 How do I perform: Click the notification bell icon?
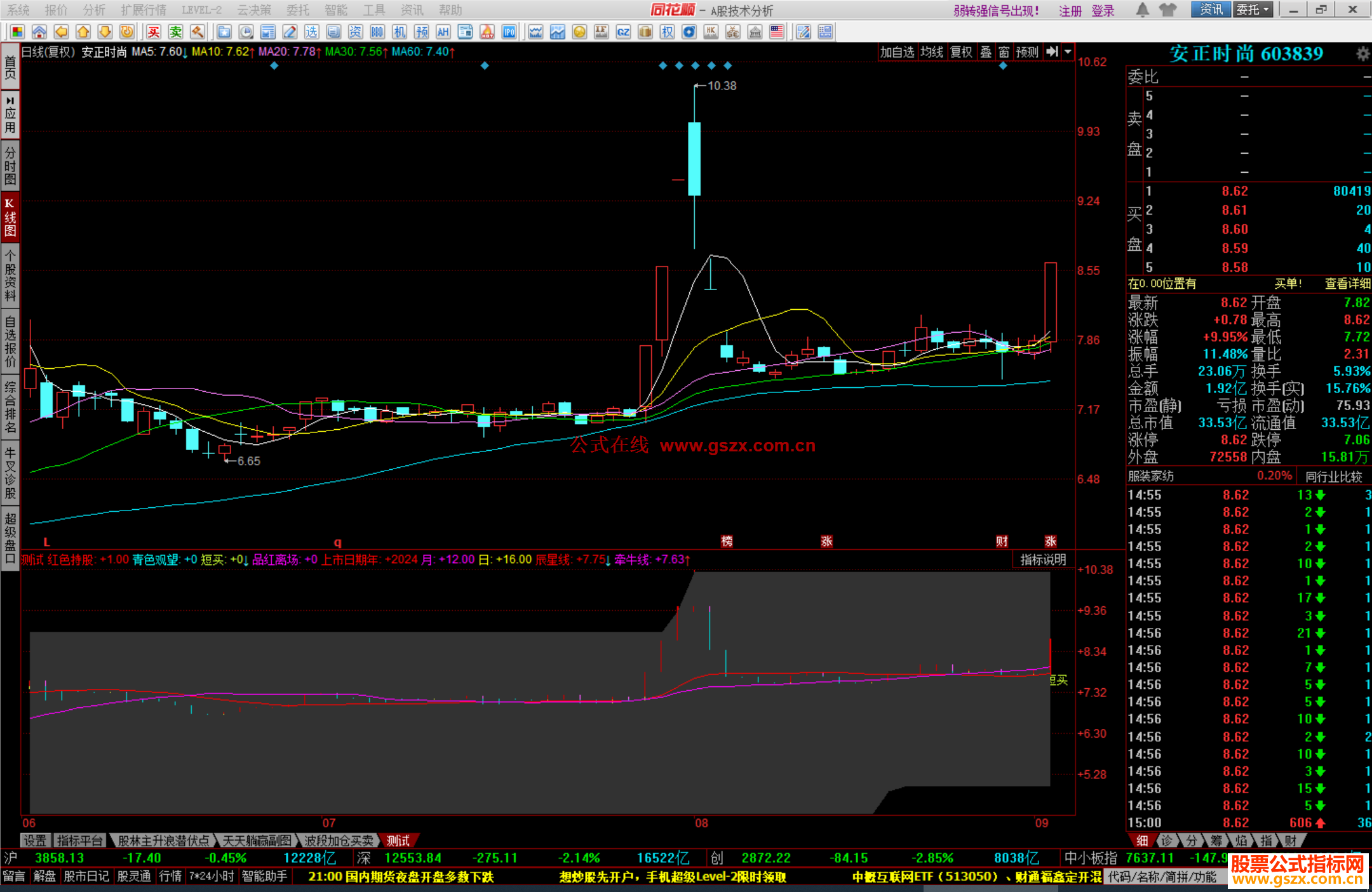point(1142,10)
